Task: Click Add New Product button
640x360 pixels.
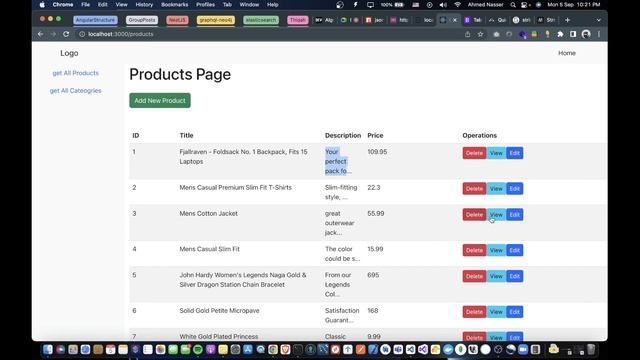Action: (x=160, y=100)
